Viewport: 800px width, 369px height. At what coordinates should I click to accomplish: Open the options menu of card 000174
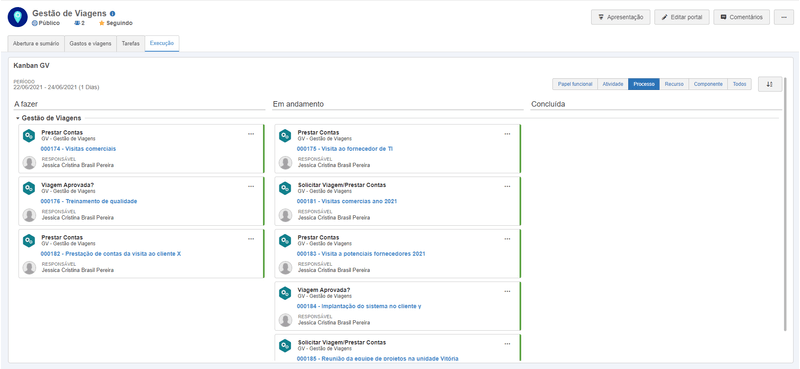[x=251, y=134]
